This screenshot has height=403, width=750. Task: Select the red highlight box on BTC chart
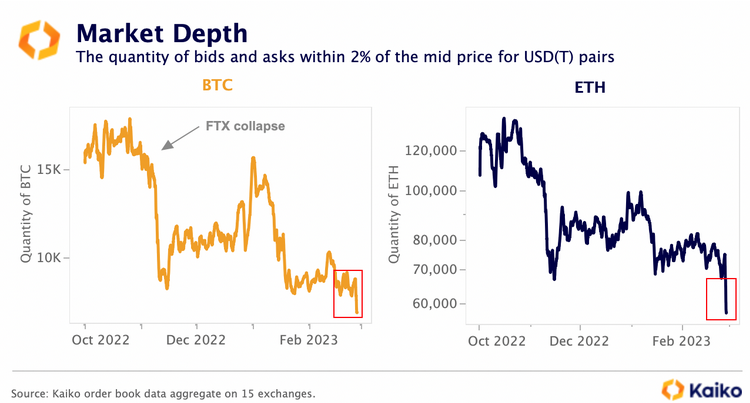tap(348, 293)
